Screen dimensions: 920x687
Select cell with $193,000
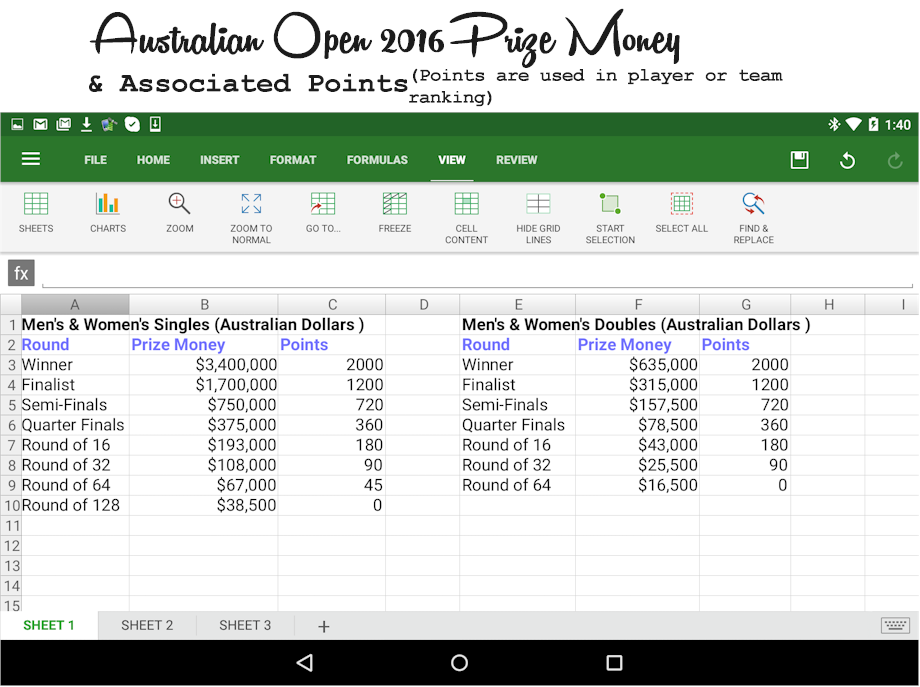[x=204, y=445]
